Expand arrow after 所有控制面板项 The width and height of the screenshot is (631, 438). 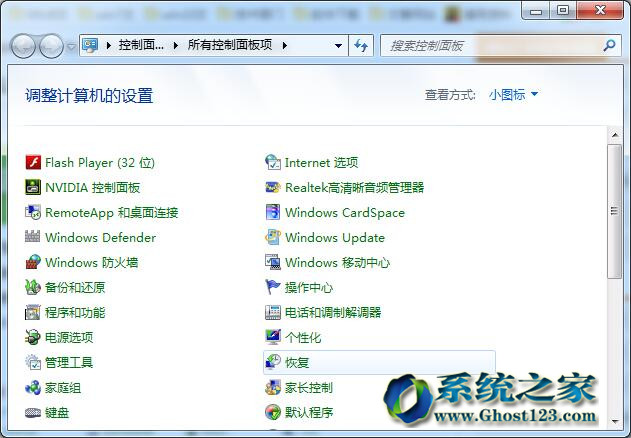[285, 45]
